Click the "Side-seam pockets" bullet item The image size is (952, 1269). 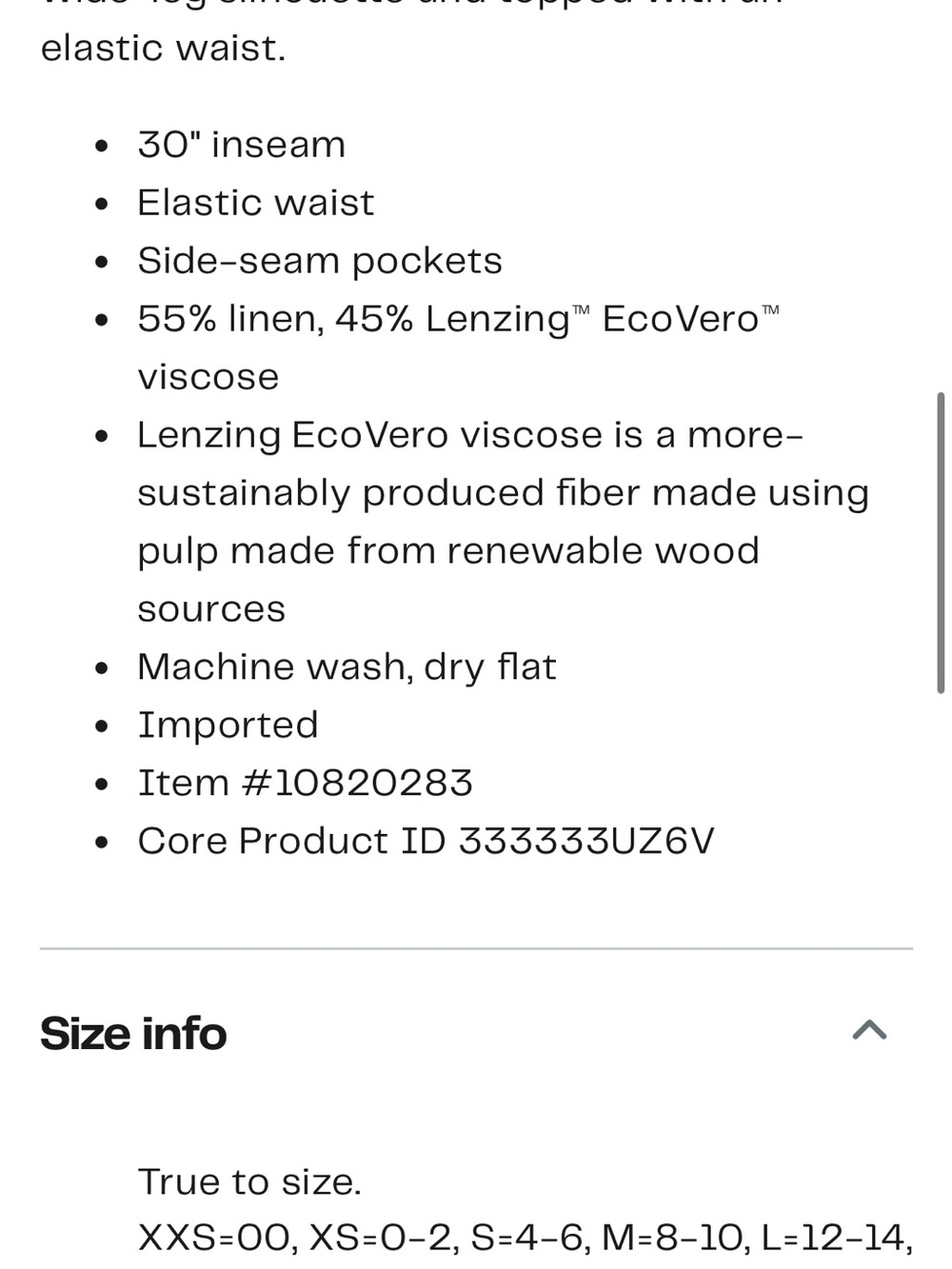point(320,262)
